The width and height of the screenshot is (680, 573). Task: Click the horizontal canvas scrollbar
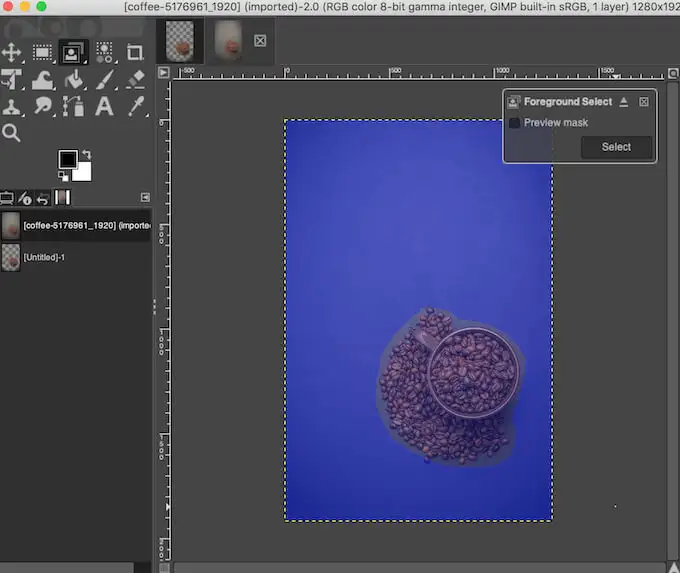(x=419, y=568)
